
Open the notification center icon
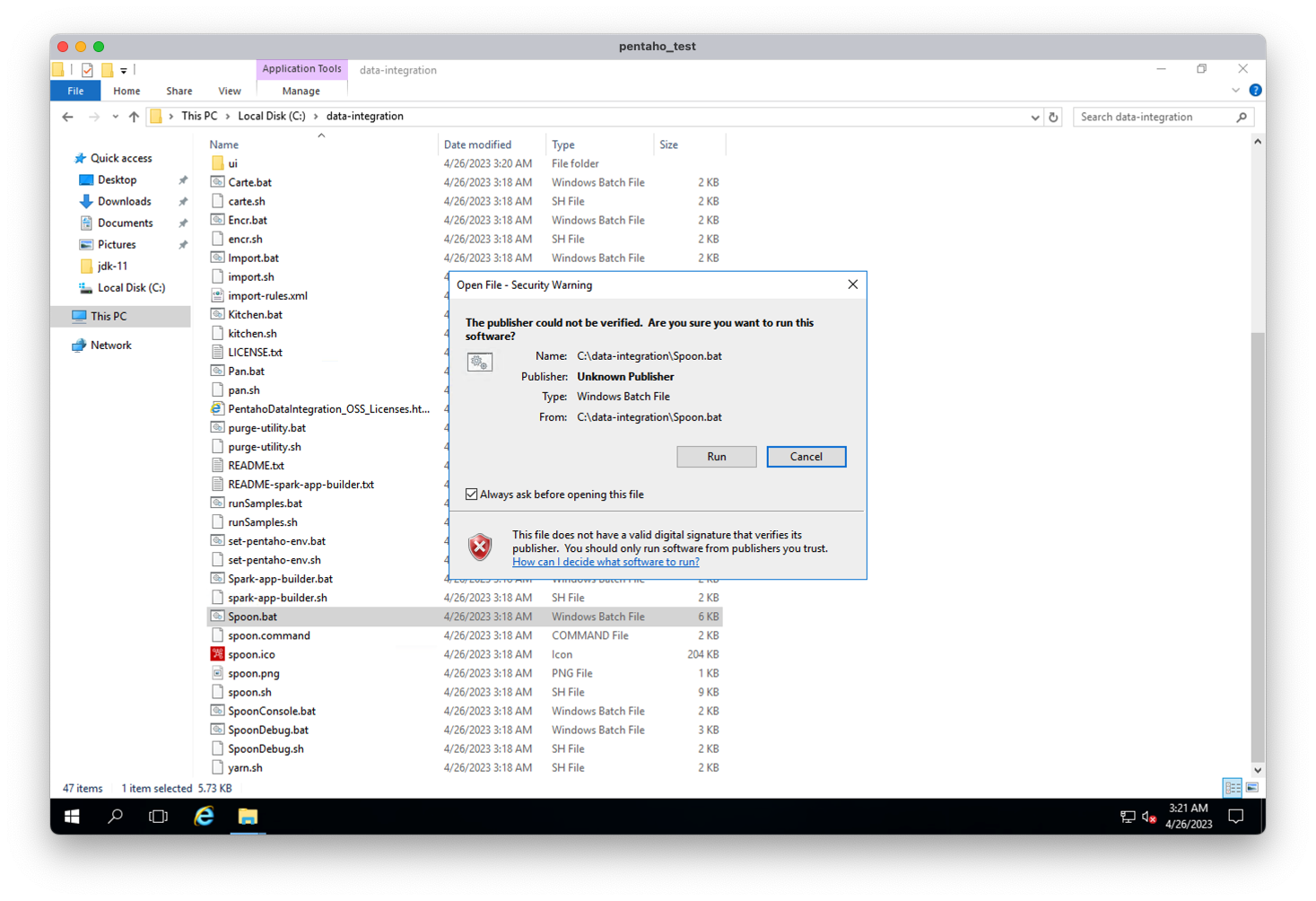(1236, 817)
